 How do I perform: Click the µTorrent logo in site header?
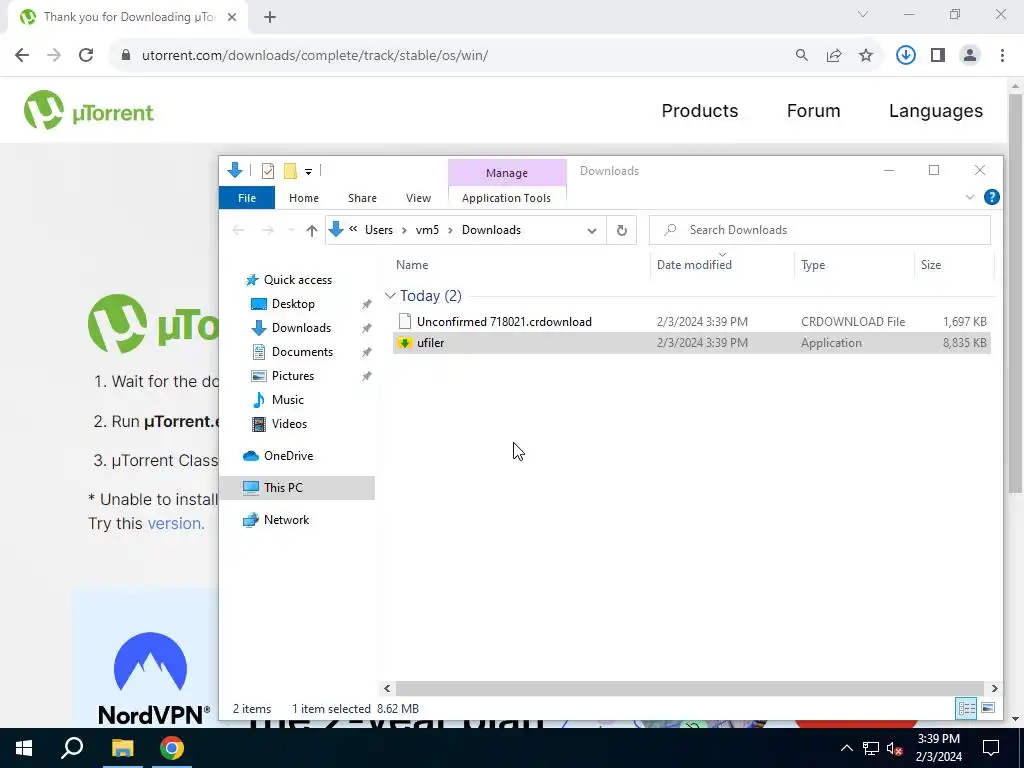(89, 111)
